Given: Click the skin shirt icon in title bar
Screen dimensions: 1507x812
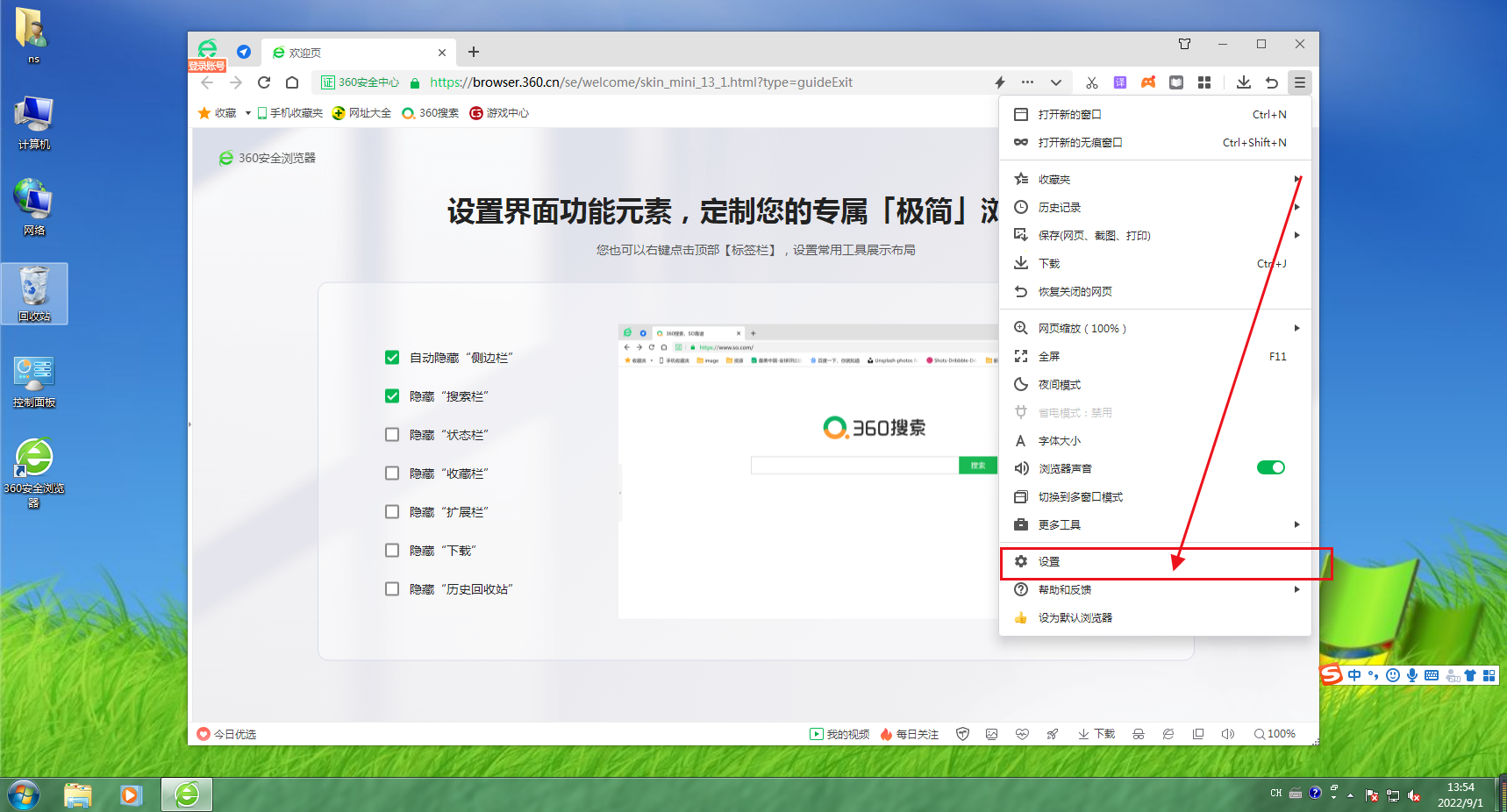Looking at the screenshot, I should 1185,44.
